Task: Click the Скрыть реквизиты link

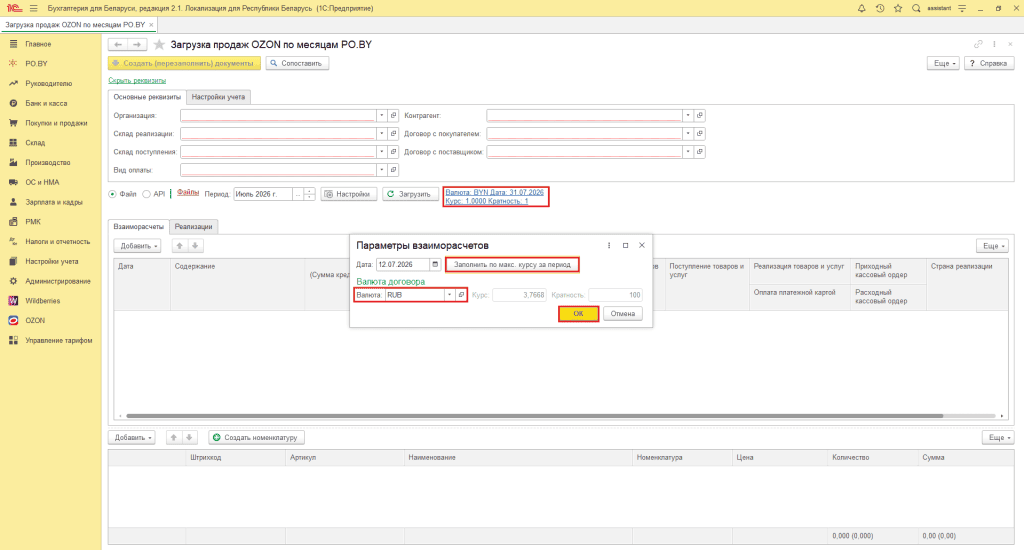Action: 137,80
